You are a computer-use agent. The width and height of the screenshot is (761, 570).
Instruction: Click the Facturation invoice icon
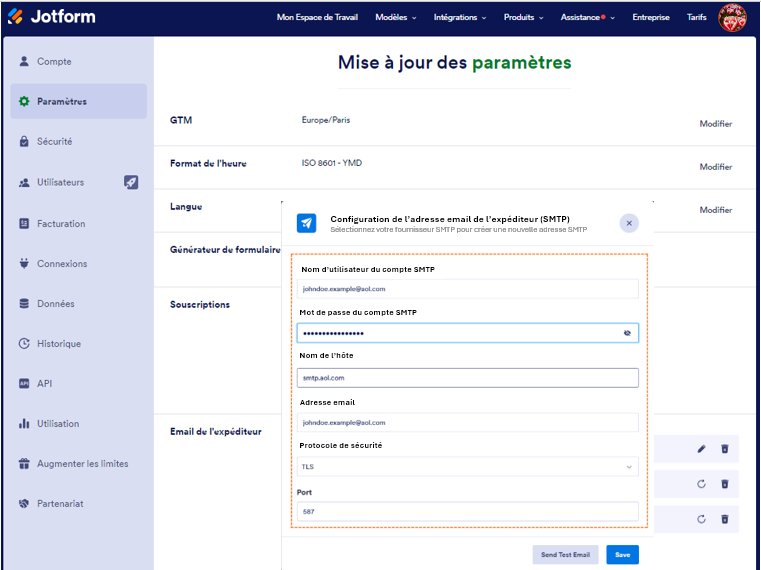coord(24,223)
